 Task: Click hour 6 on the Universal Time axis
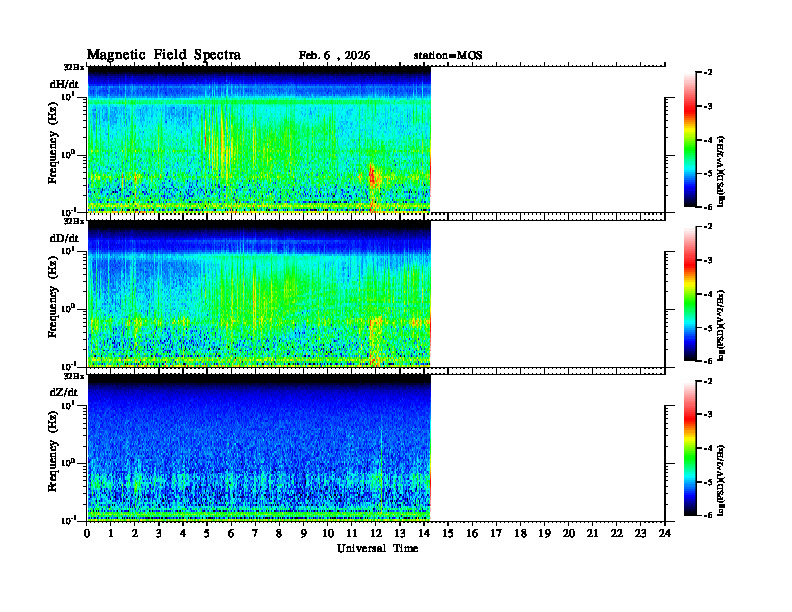point(231,534)
